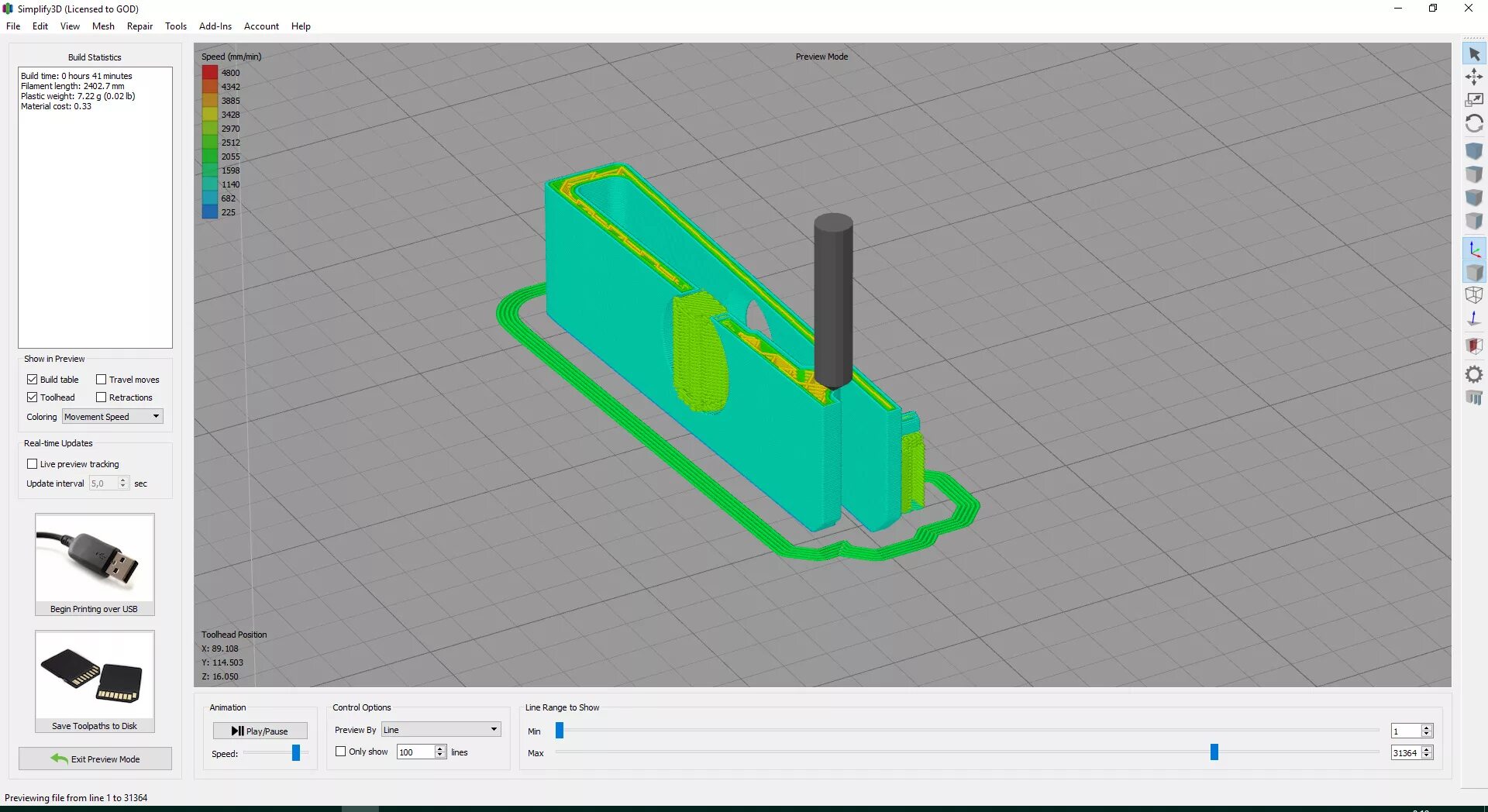The height and width of the screenshot is (812, 1488).
Task: Increase the Only show lines count
Action: coord(440,748)
